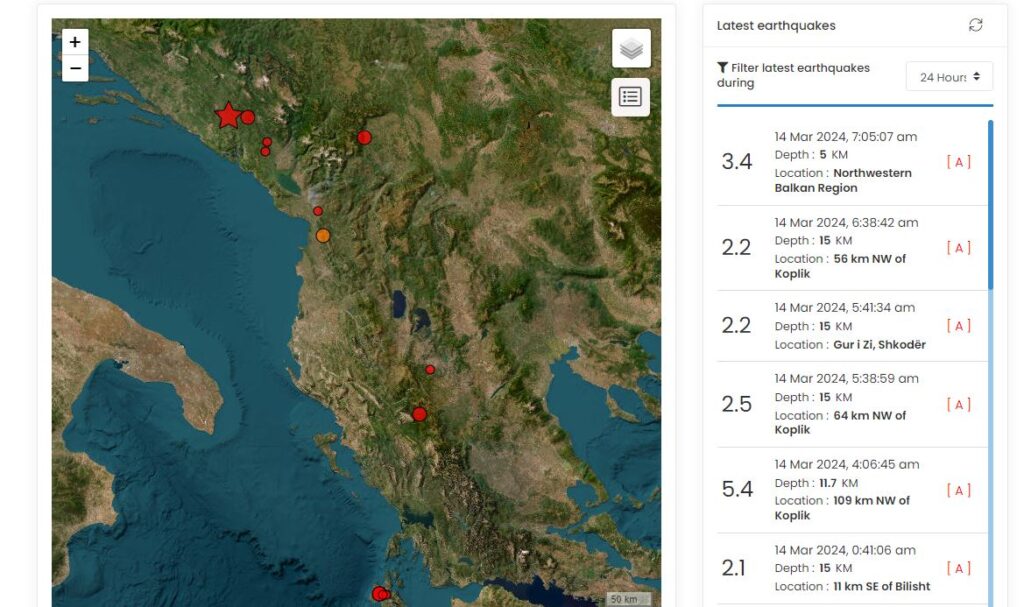Open the map layers selector
Viewport: 1024px width, 607px height.
point(631,49)
